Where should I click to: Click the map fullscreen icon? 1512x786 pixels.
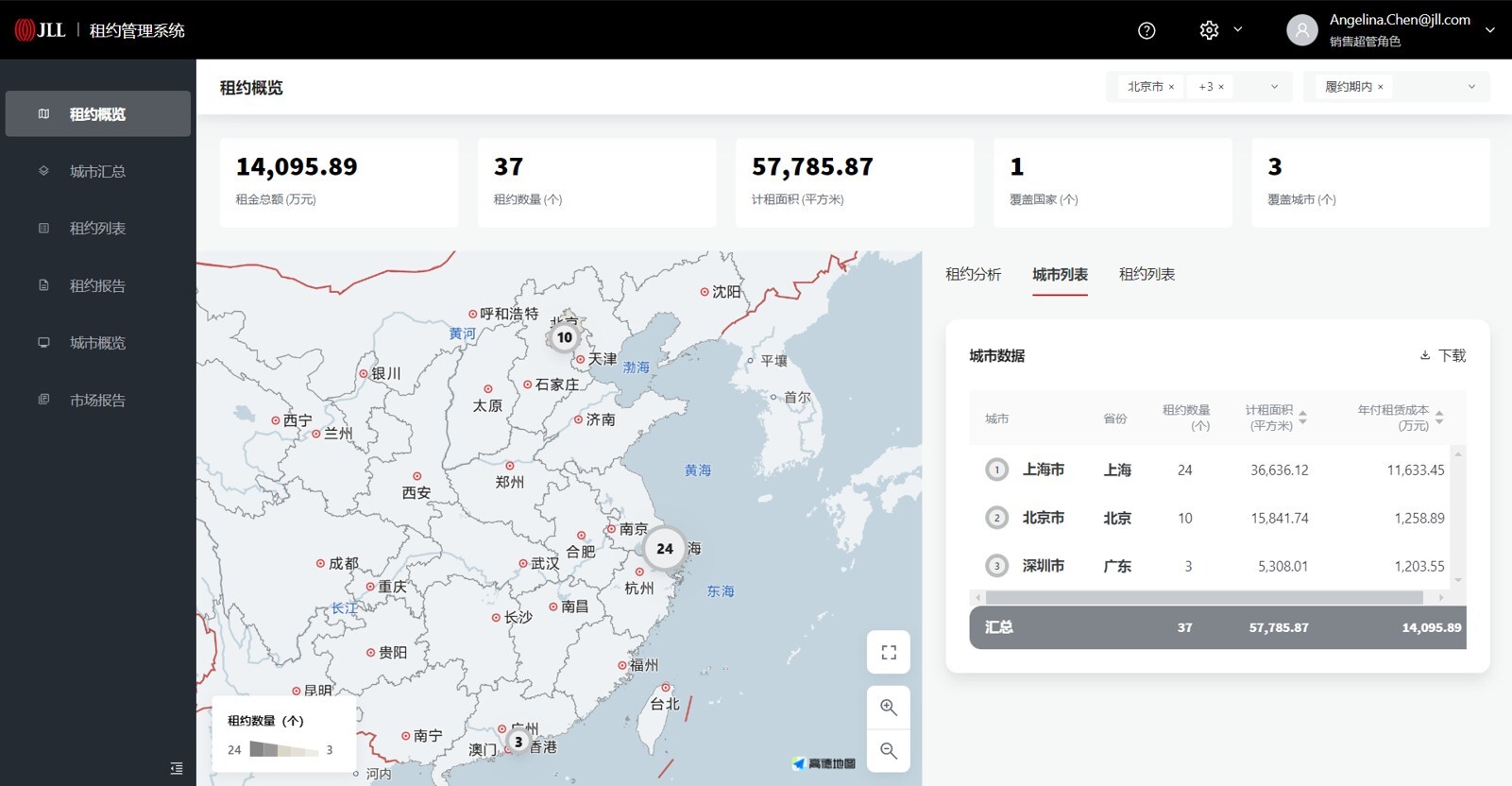coord(889,652)
